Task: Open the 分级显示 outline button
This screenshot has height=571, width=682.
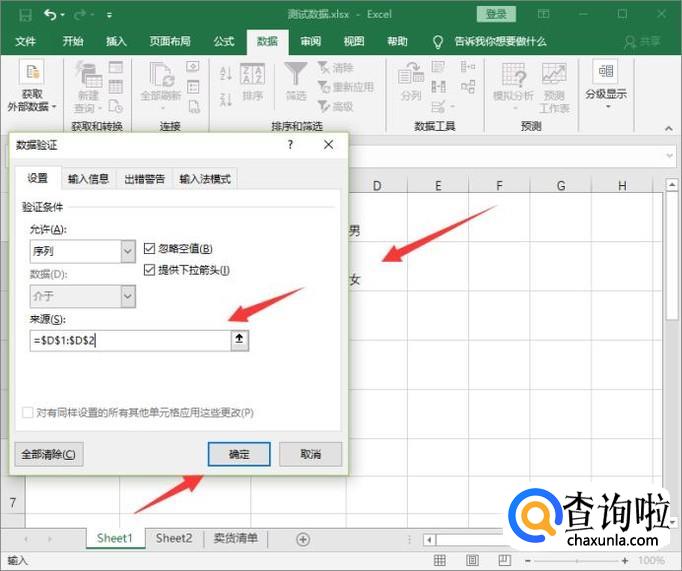Action: click(x=606, y=85)
